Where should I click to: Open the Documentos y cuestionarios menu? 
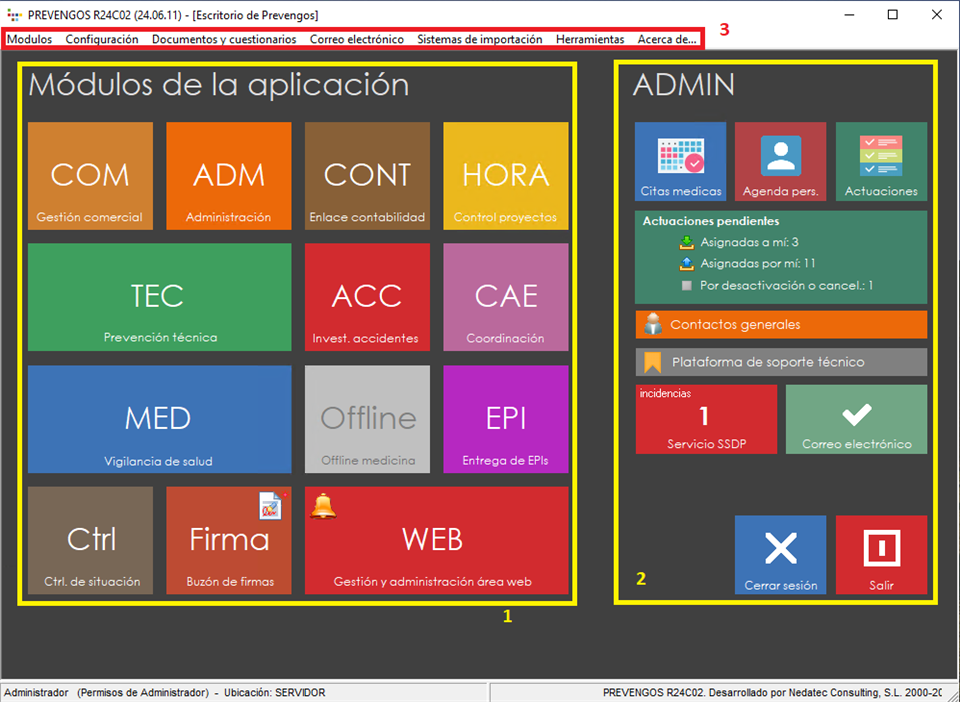224,39
